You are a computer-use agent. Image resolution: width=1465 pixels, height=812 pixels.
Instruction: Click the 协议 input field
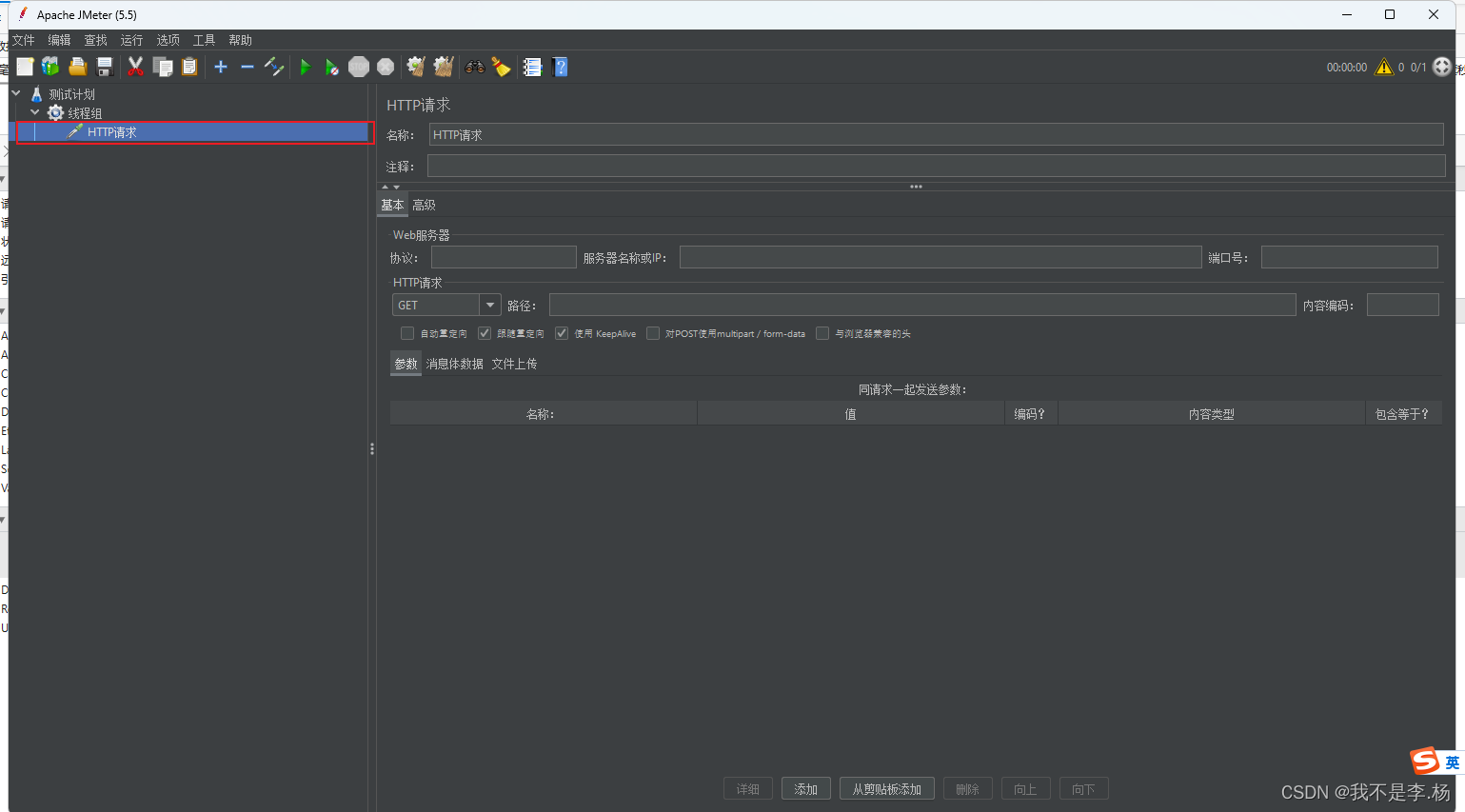504,257
